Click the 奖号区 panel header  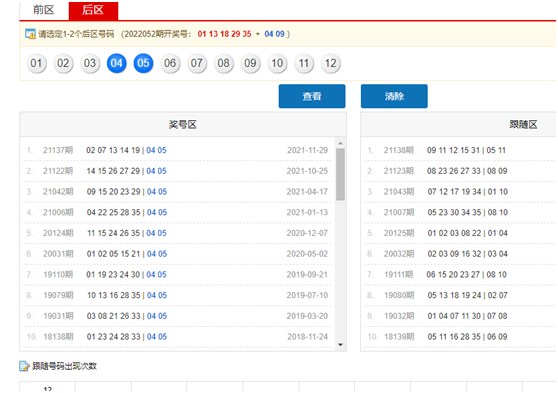pos(183,125)
